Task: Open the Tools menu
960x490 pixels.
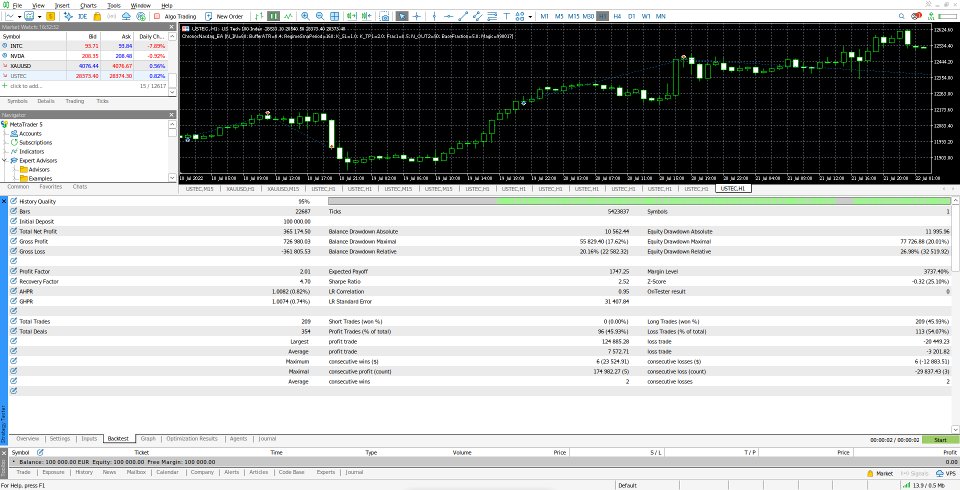Action: (x=114, y=6)
